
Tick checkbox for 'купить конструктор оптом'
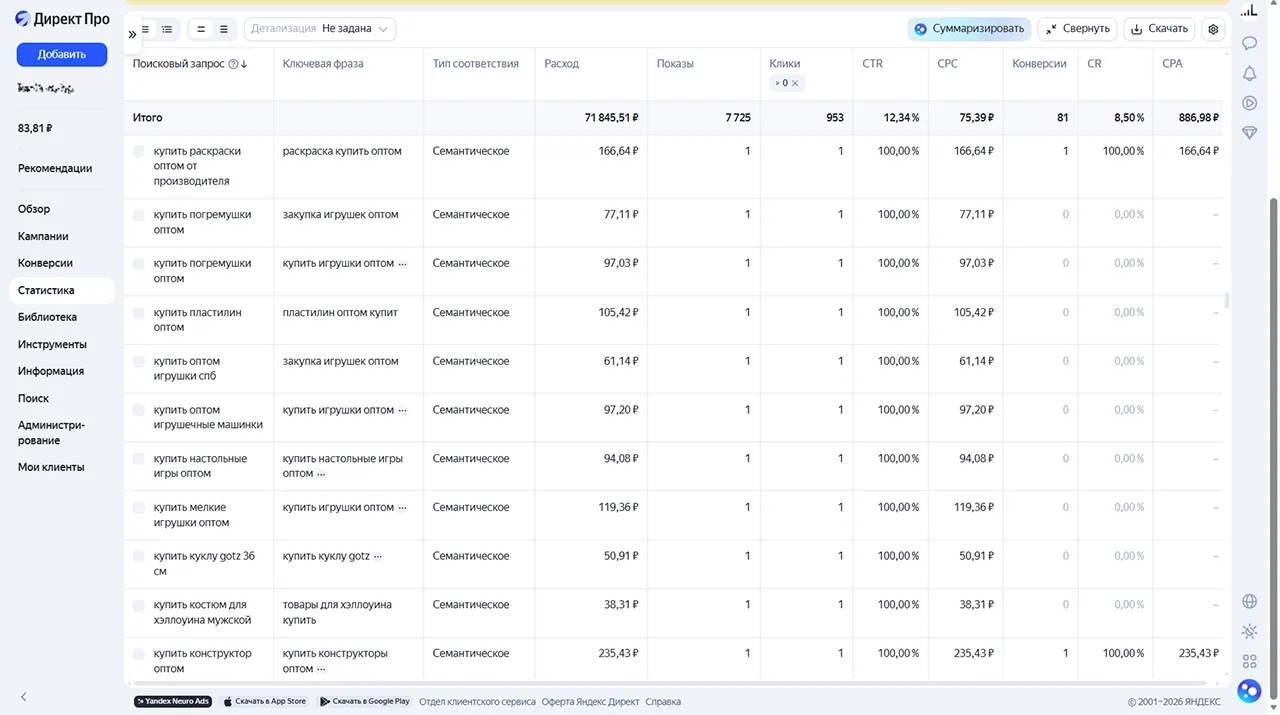pyautogui.click(x=139, y=654)
